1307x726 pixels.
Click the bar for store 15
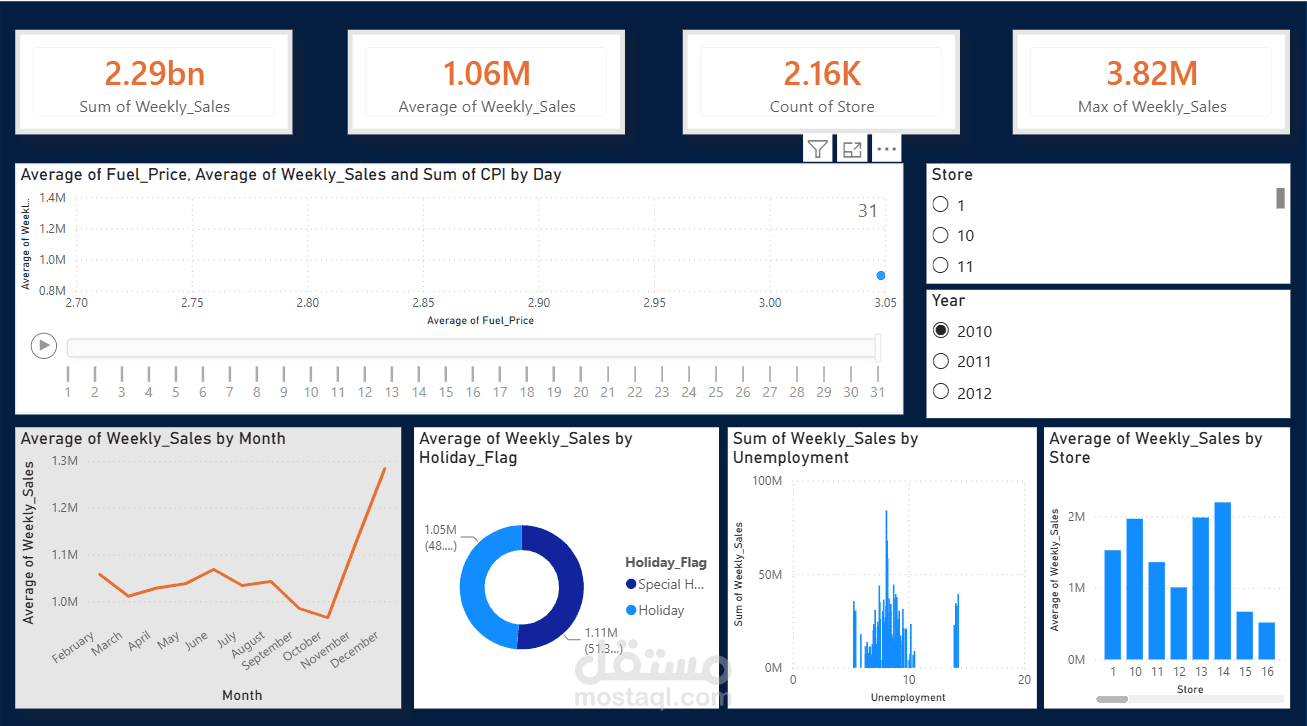[x=1245, y=635]
